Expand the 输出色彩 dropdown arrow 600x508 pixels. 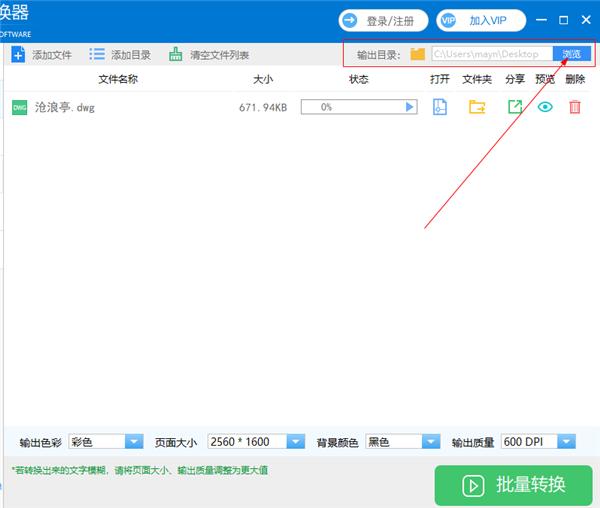134,441
